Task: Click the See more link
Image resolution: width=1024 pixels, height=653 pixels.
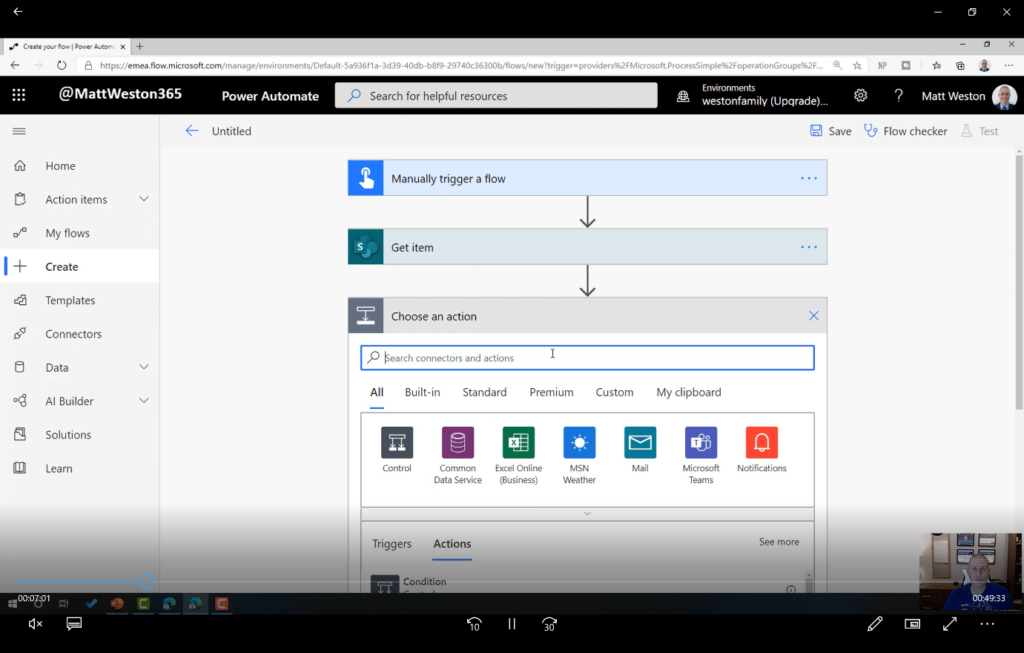Action: click(779, 542)
